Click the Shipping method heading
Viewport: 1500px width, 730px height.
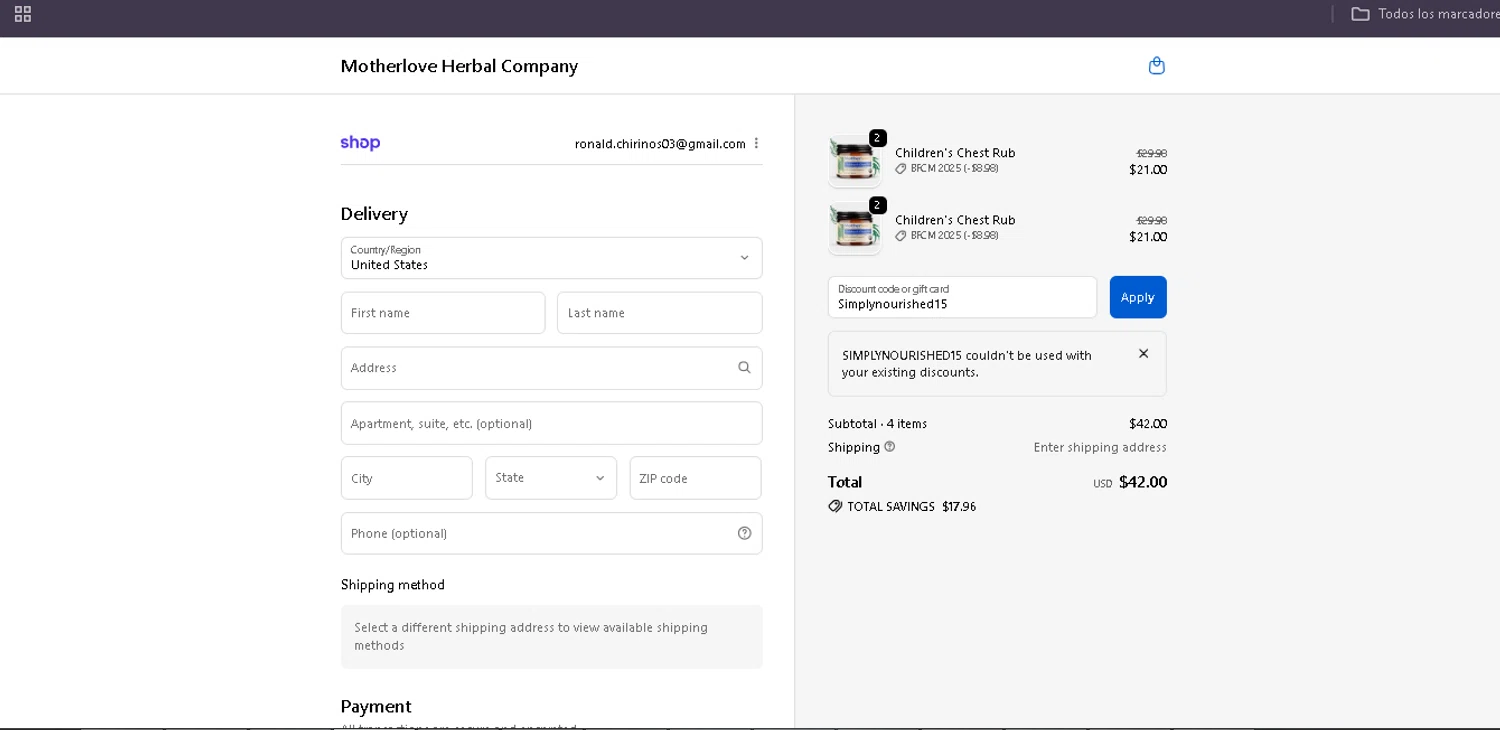coord(392,585)
